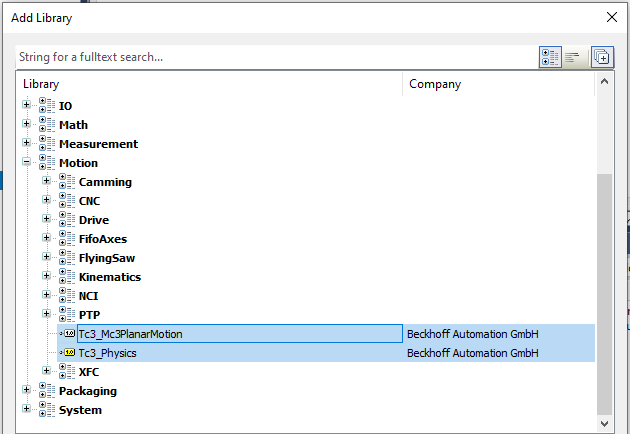Click Beckhoff Automation GmbH for Tc3_Physics
Viewport: 630px width, 434px height.
[472, 353]
